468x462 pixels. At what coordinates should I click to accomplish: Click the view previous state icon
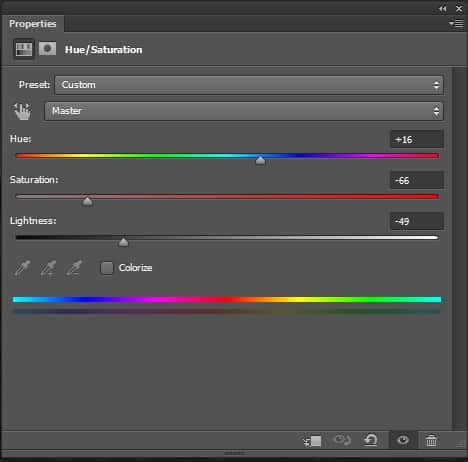[342, 440]
